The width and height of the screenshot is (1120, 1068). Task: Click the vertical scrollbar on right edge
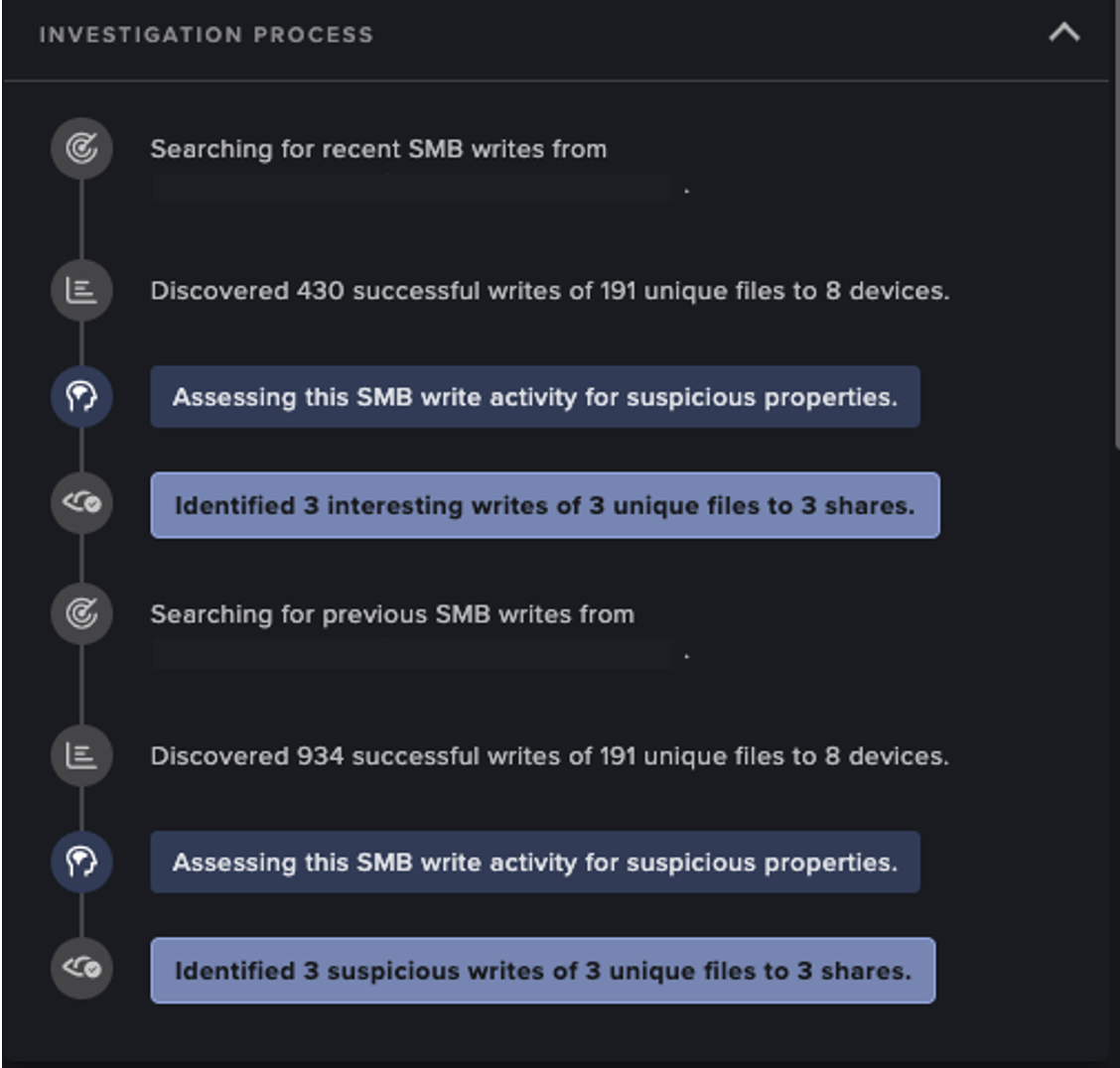(1116, 225)
